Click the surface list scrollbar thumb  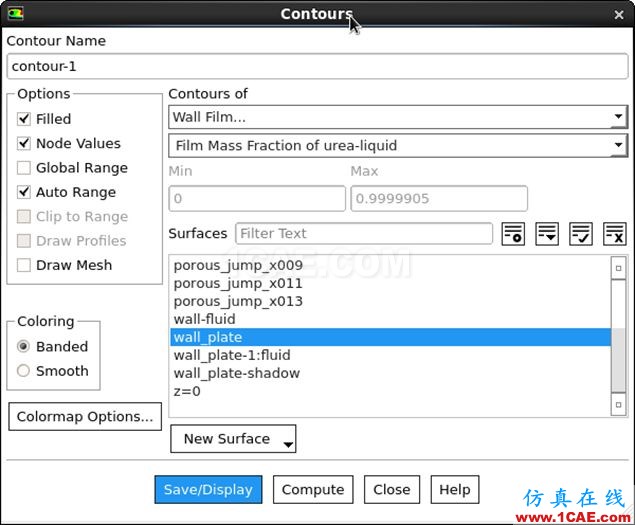click(618, 360)
